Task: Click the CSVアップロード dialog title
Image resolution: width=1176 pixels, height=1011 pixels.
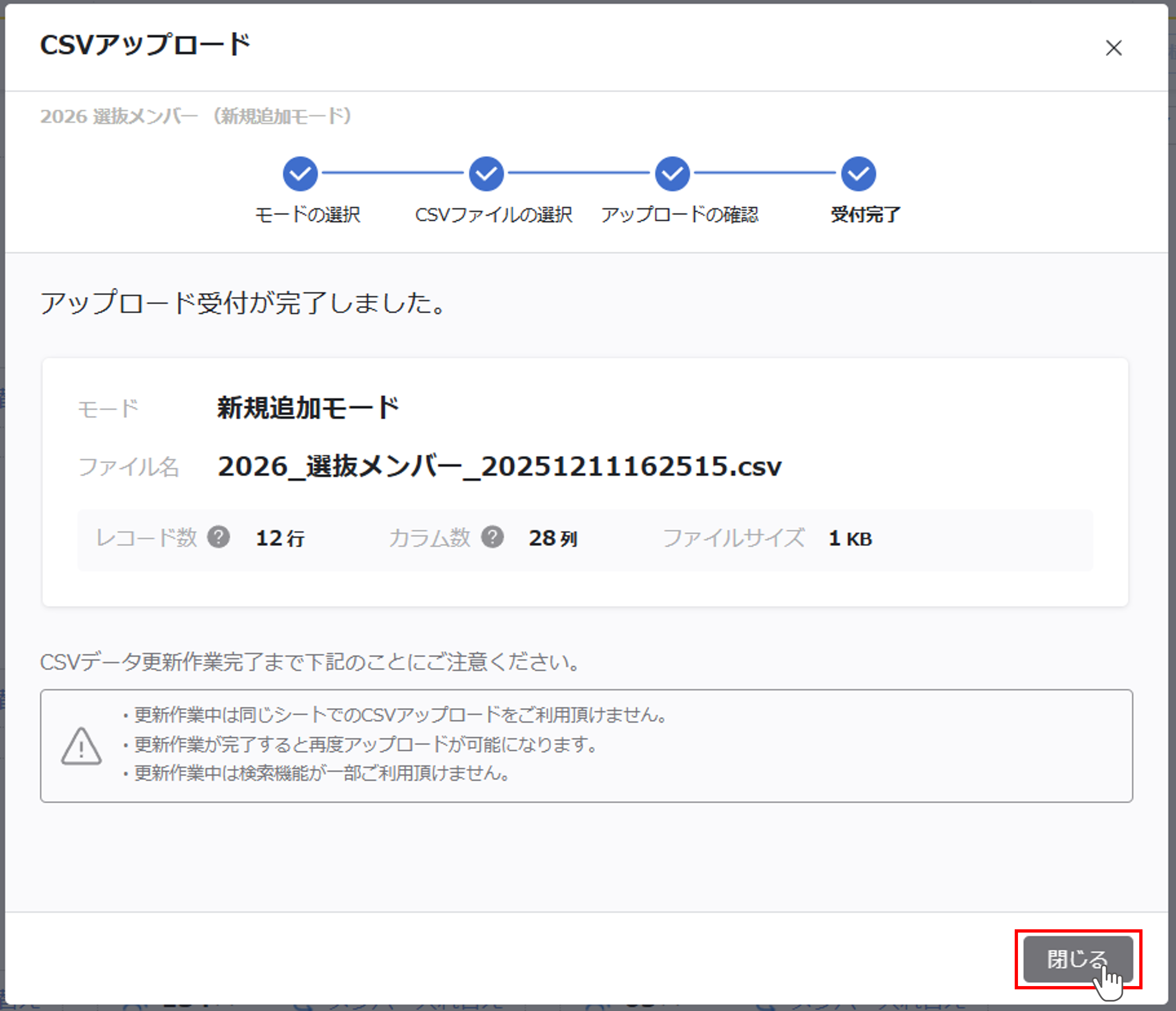Action: click(x=145, y=45)
